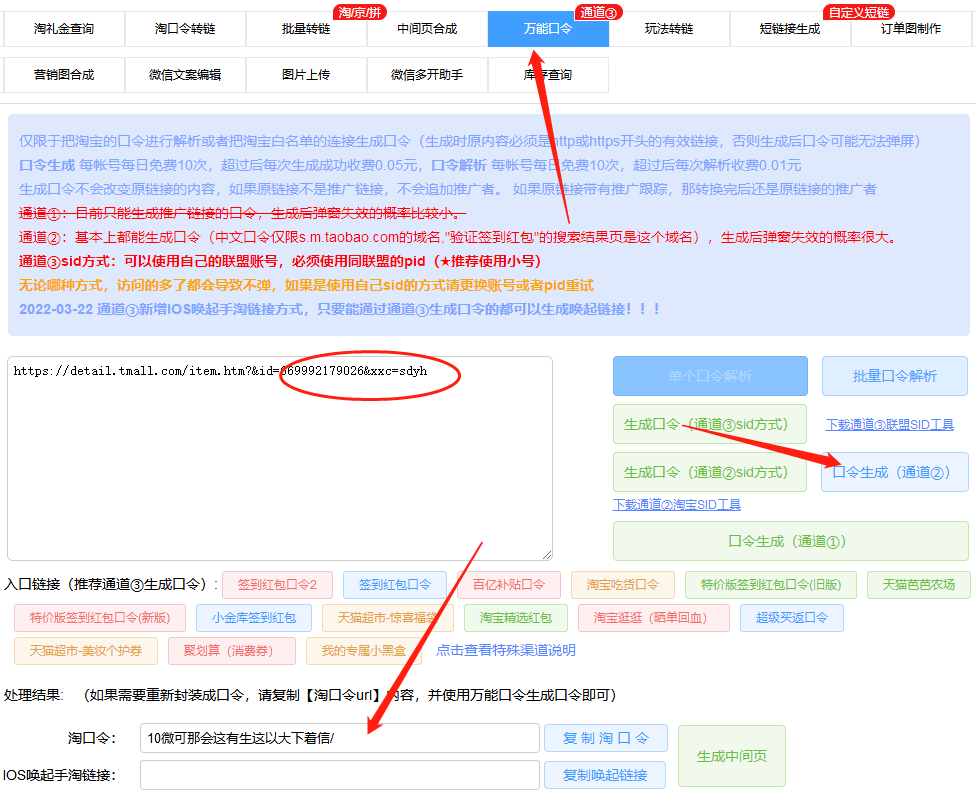The height and width of the screenshot is (810, 976).
Task: Select the 淘宝吃货口令 button
Action: pyautogui.click(x=622, y=585)
